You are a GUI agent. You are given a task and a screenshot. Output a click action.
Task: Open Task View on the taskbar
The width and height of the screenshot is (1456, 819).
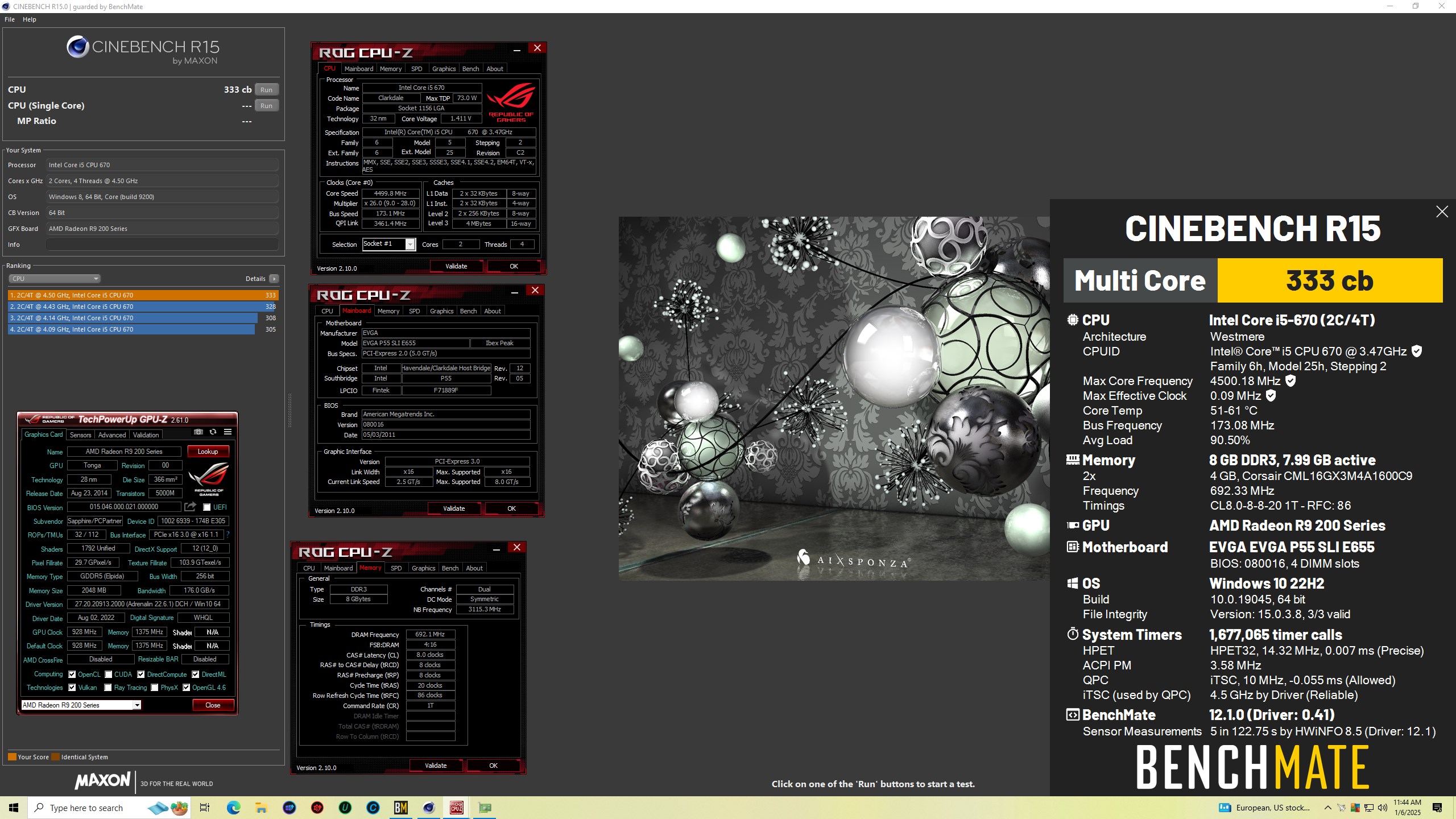tap(205, 808)
